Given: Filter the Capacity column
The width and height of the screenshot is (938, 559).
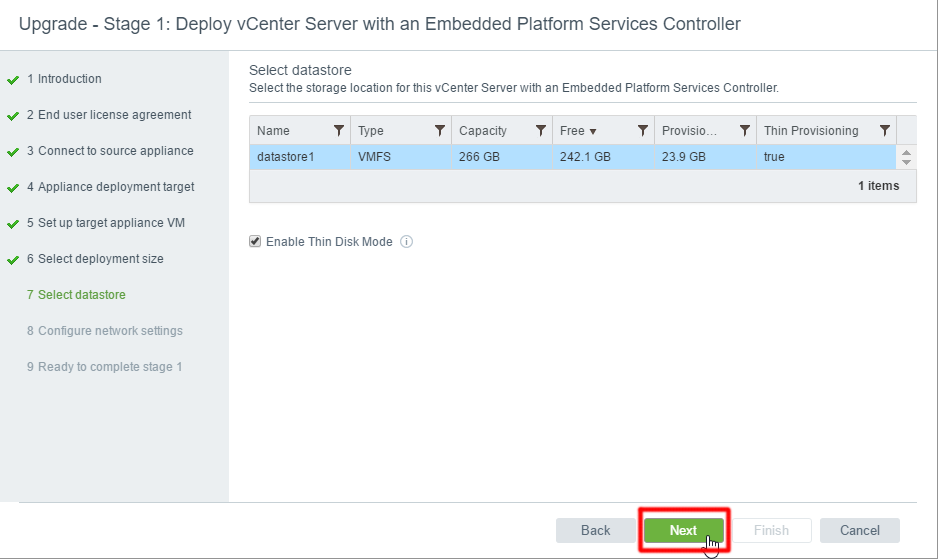Looking at the screenshot, I should (x=541, y=130).
